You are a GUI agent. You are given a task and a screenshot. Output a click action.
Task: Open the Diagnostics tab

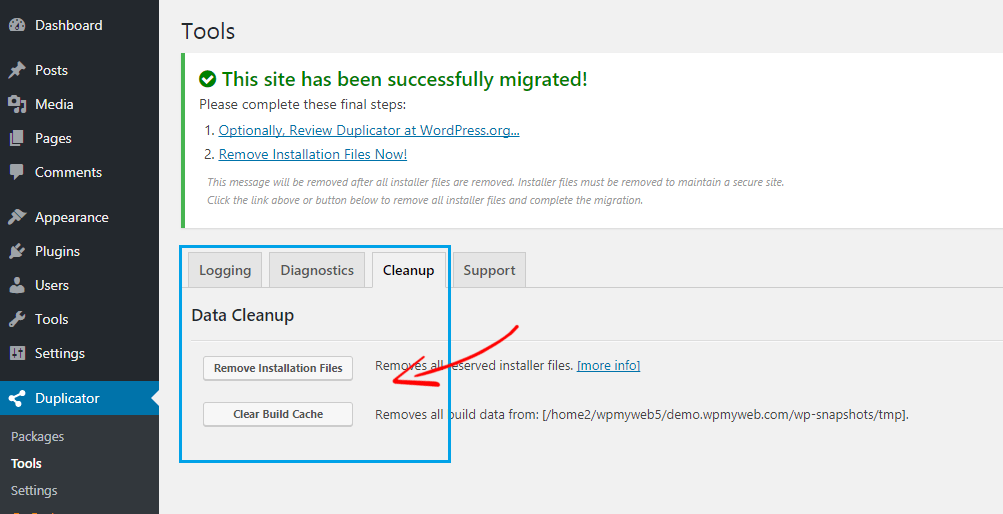pyautogui.click(x=317, y=270)
